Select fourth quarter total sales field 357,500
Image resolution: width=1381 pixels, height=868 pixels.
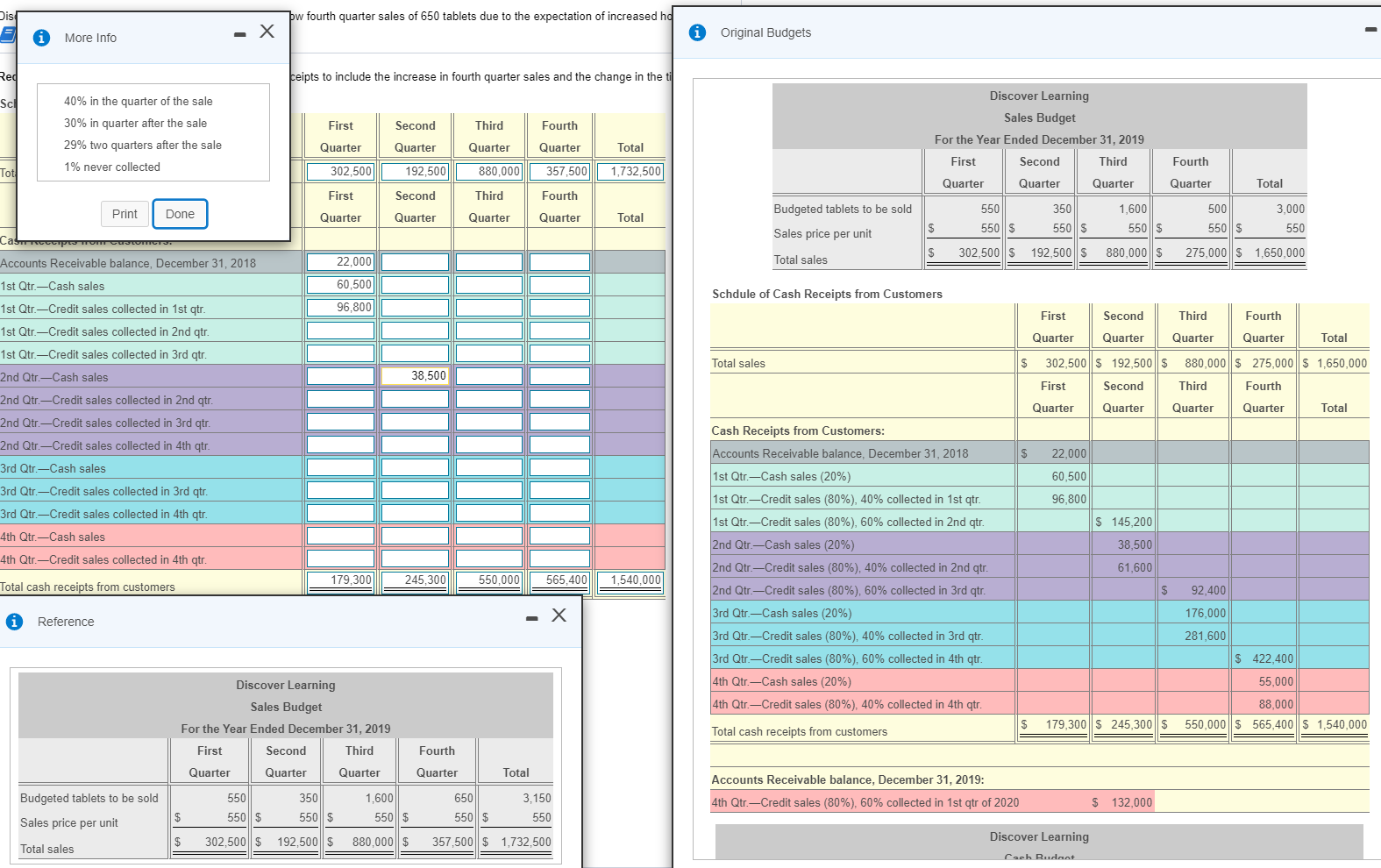(x=559, y=171)
